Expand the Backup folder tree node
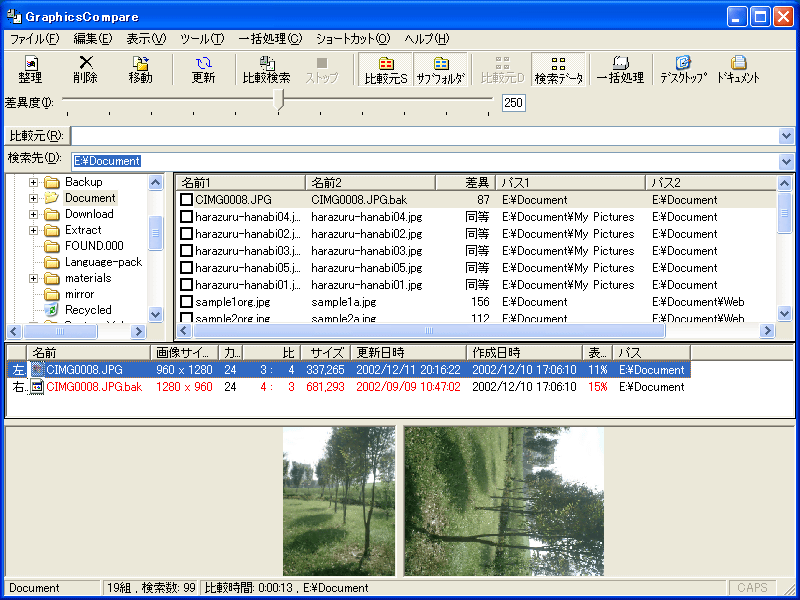The width and height of the screenshot is (800, 600). pyautogui.click(x=33, y=182)
